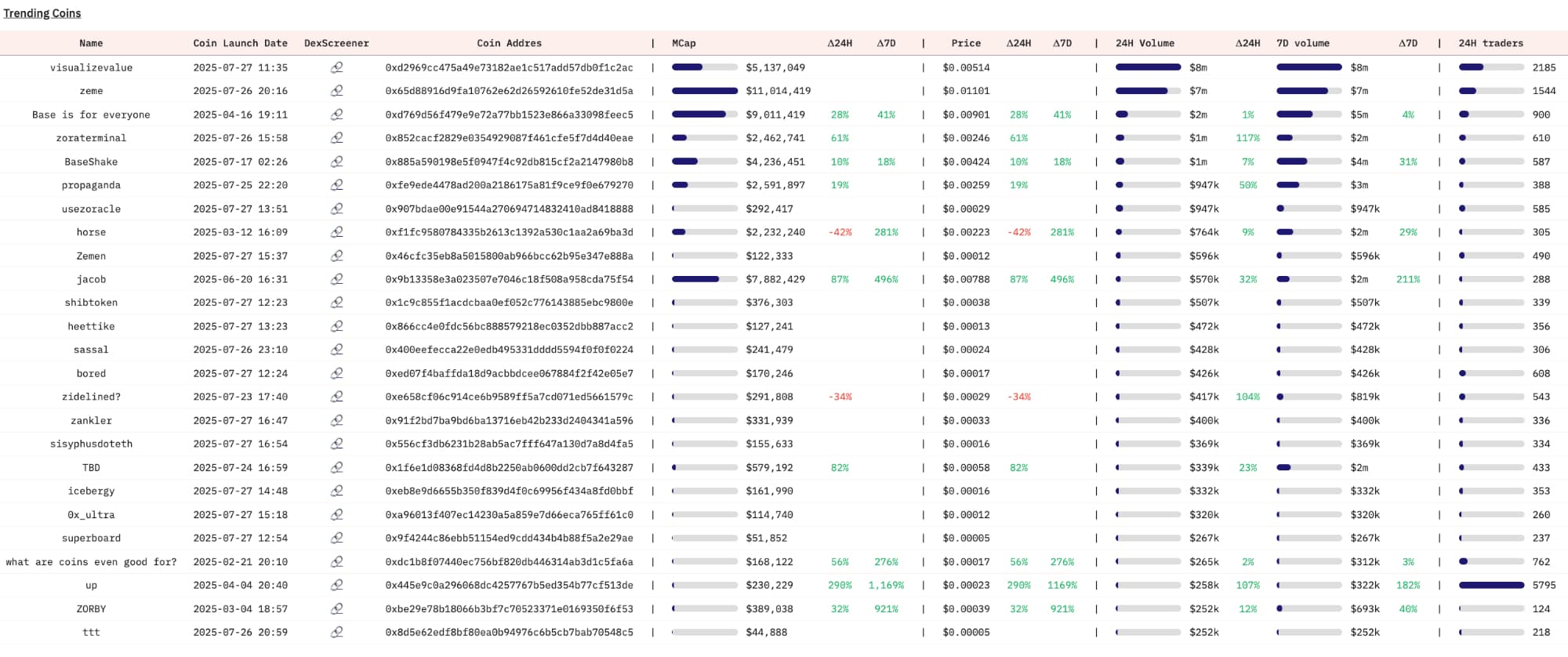Screen dimensions: 1568x657
Task: Open DexScreener link icon for ZORBY
Action: click(336, 608)
